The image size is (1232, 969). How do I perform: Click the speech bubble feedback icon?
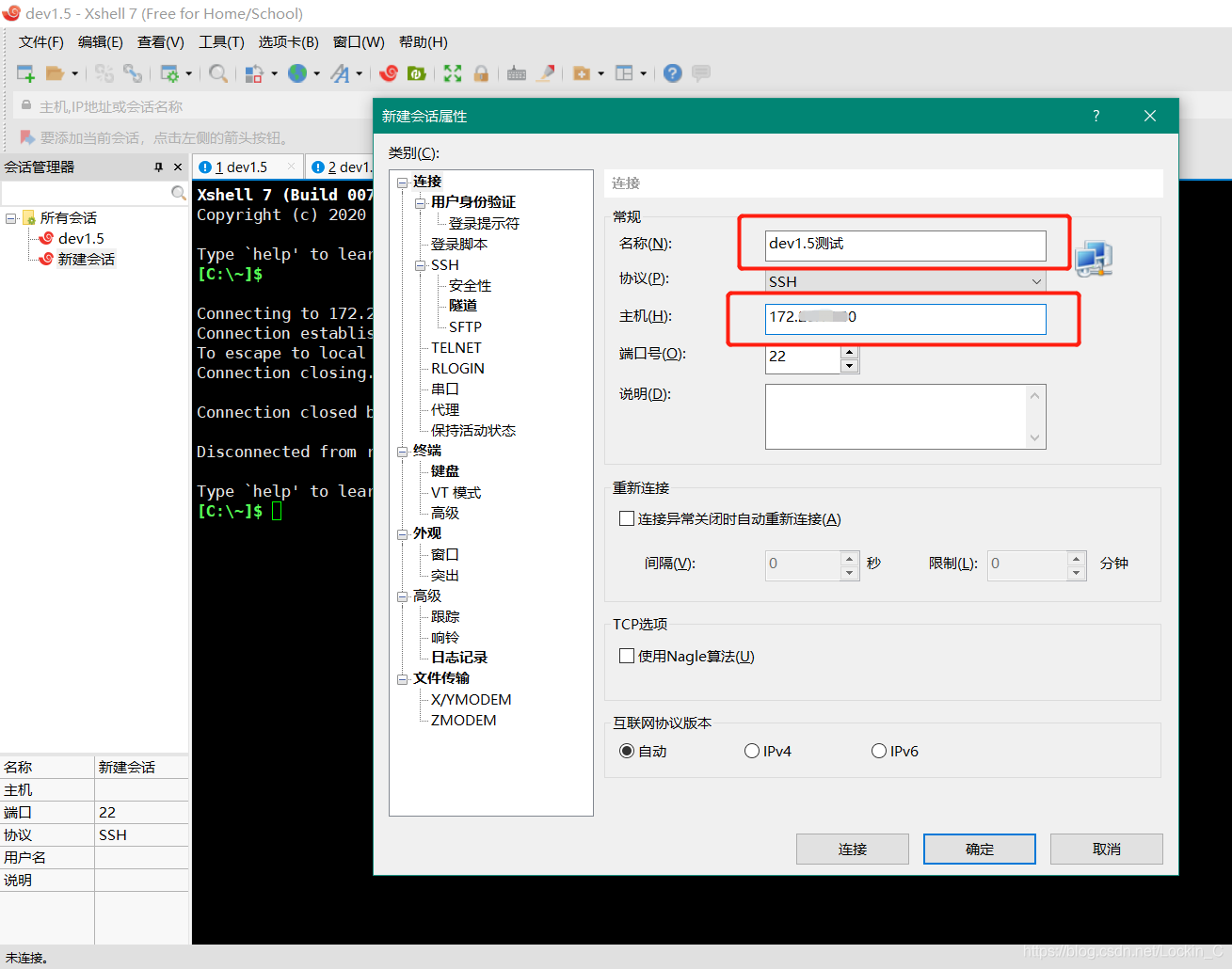pos(701,73)
